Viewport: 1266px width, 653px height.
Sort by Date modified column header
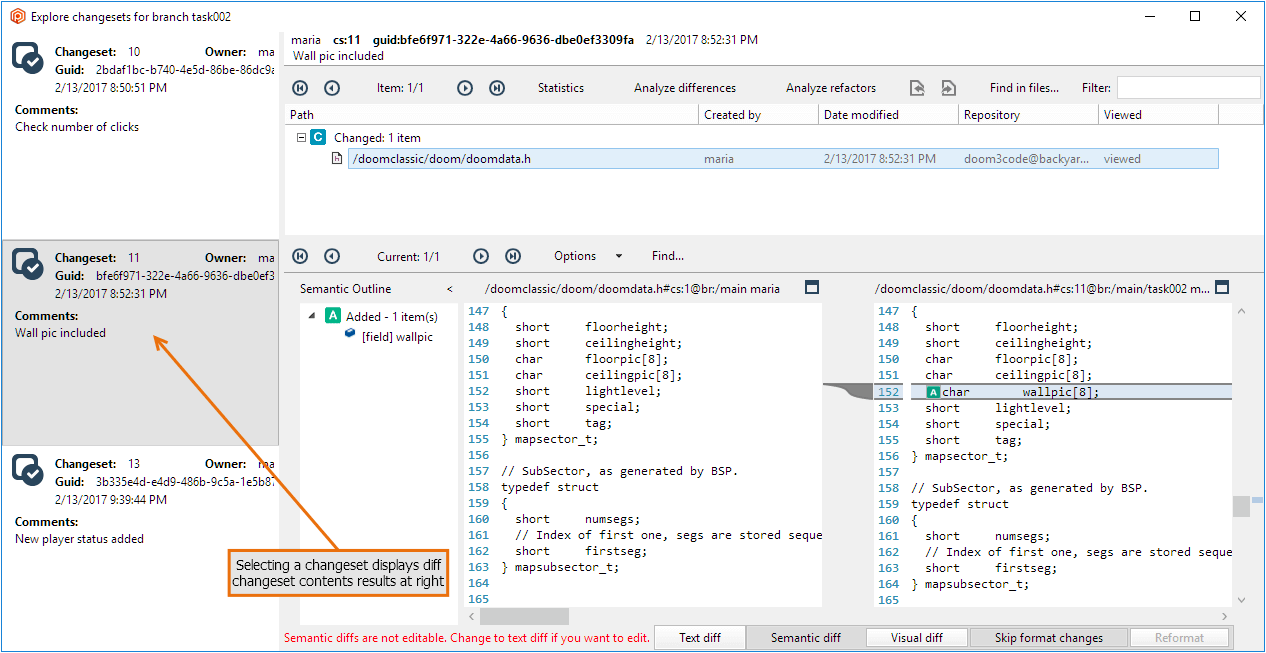[x=888, y=115]
